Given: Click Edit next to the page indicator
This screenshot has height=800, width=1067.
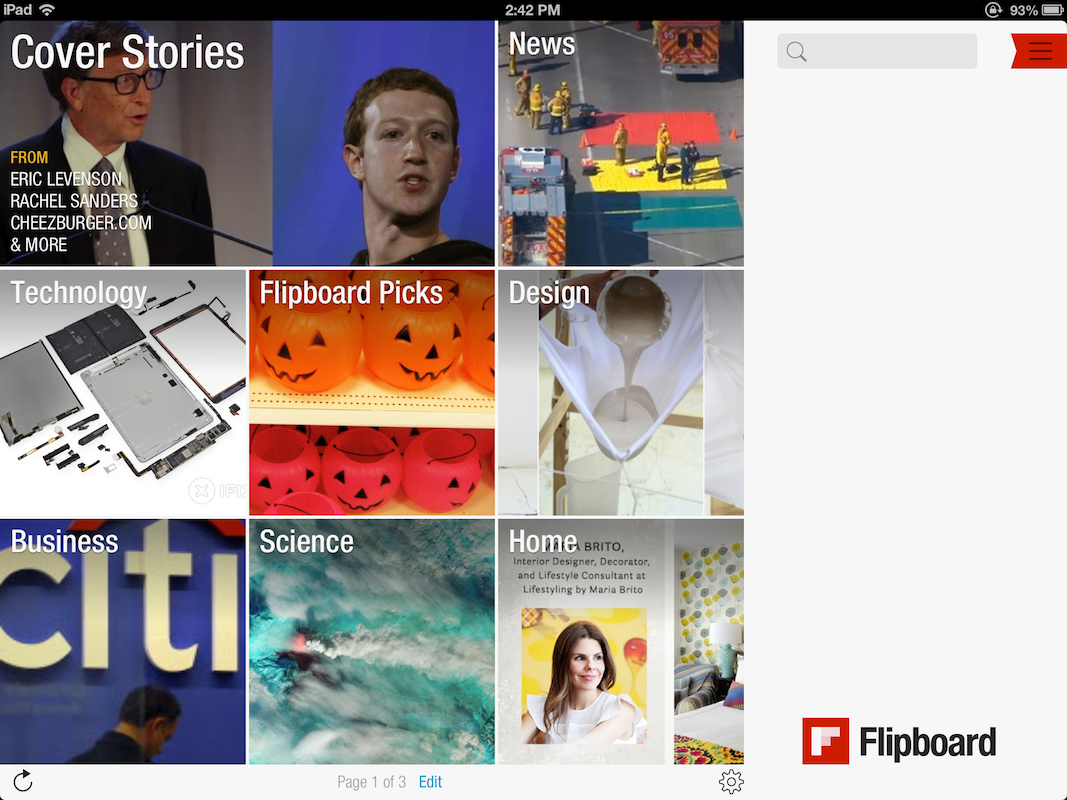Looking at the screenshot, I should 430,782.
